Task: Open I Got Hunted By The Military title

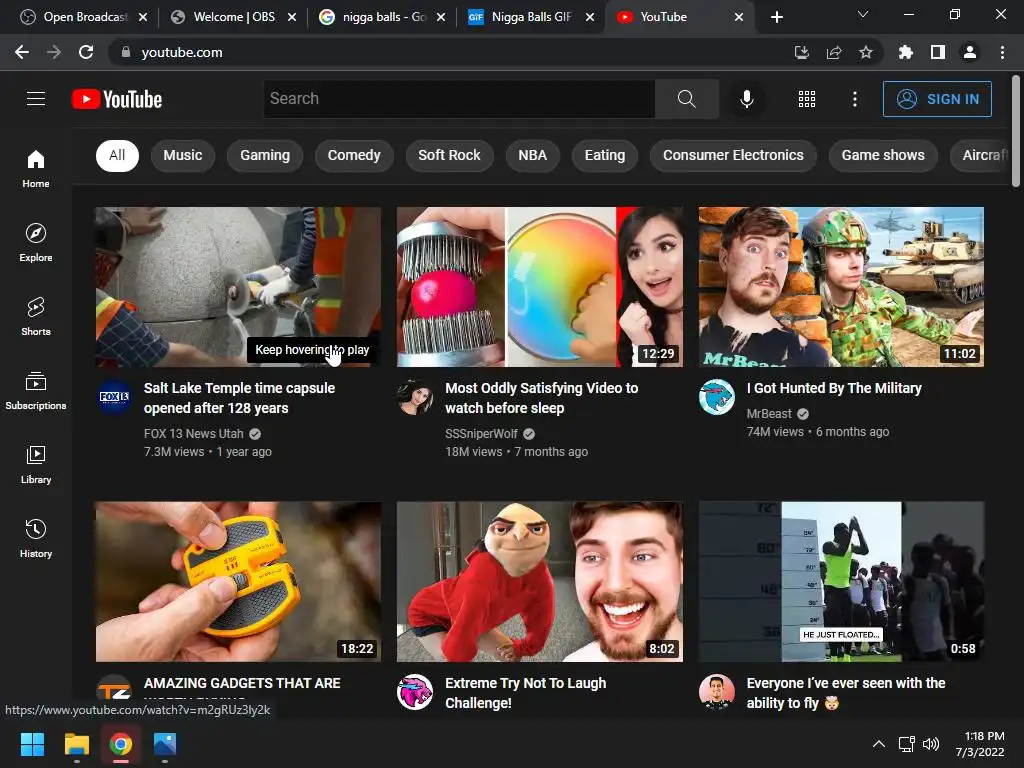Action: coord(834,388)
